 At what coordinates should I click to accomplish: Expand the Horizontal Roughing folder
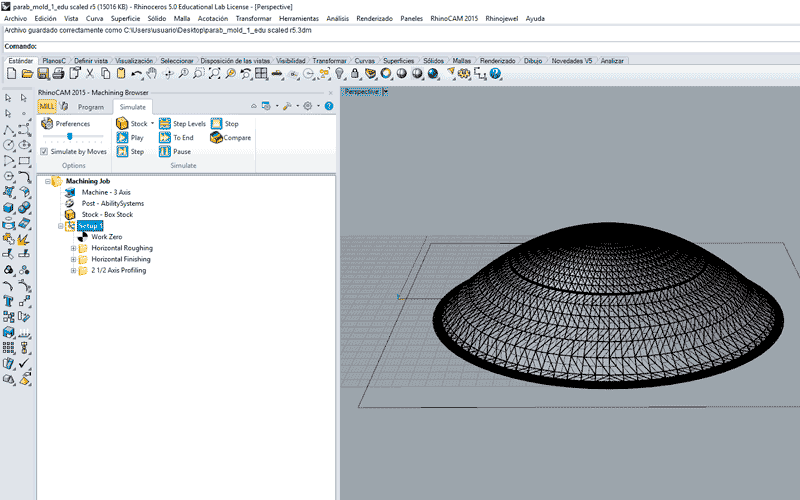[x=73, y=248]
